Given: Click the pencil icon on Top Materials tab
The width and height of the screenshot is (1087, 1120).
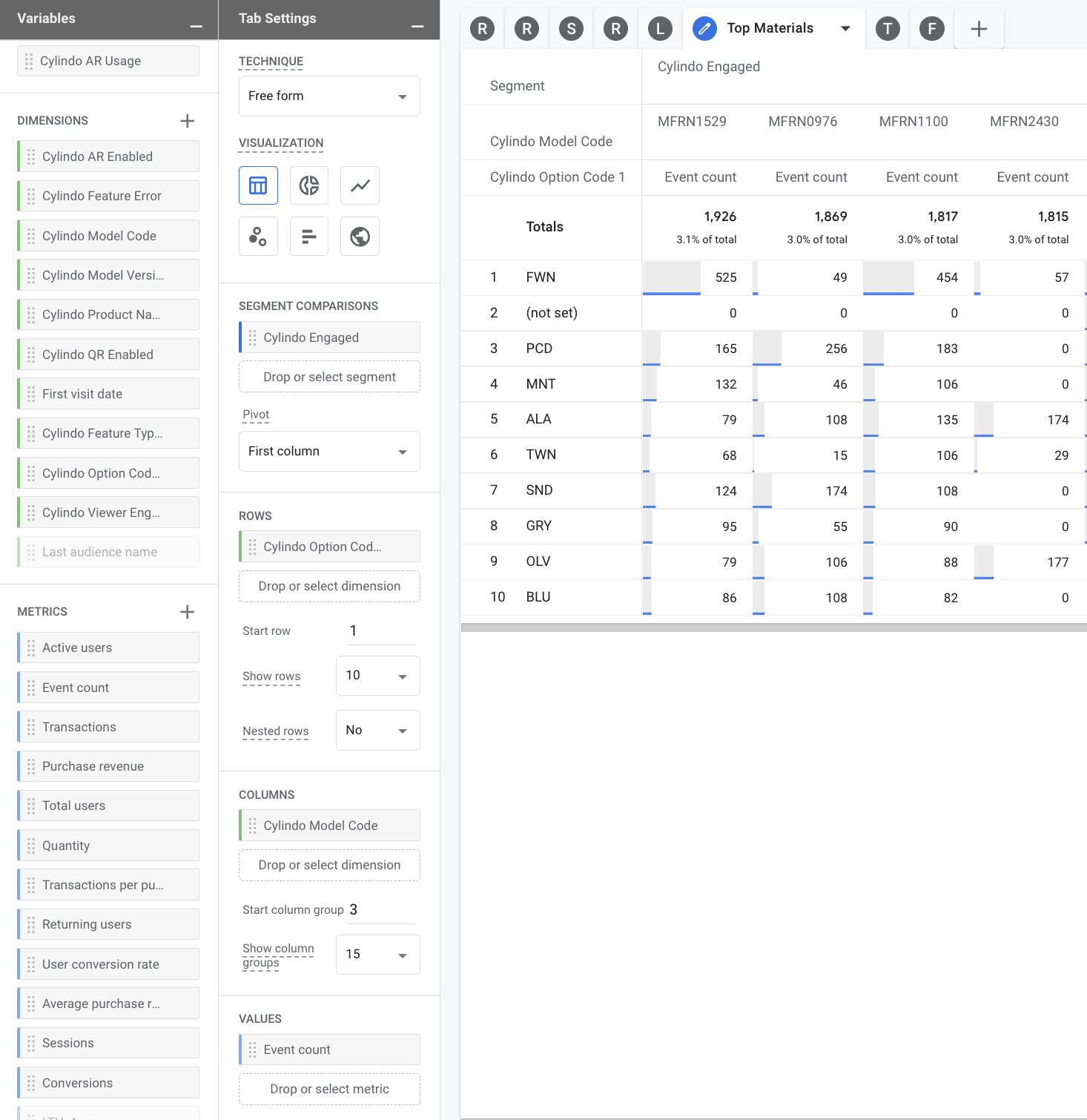Looking at the screenshot, I should click(x=704, y=28).
